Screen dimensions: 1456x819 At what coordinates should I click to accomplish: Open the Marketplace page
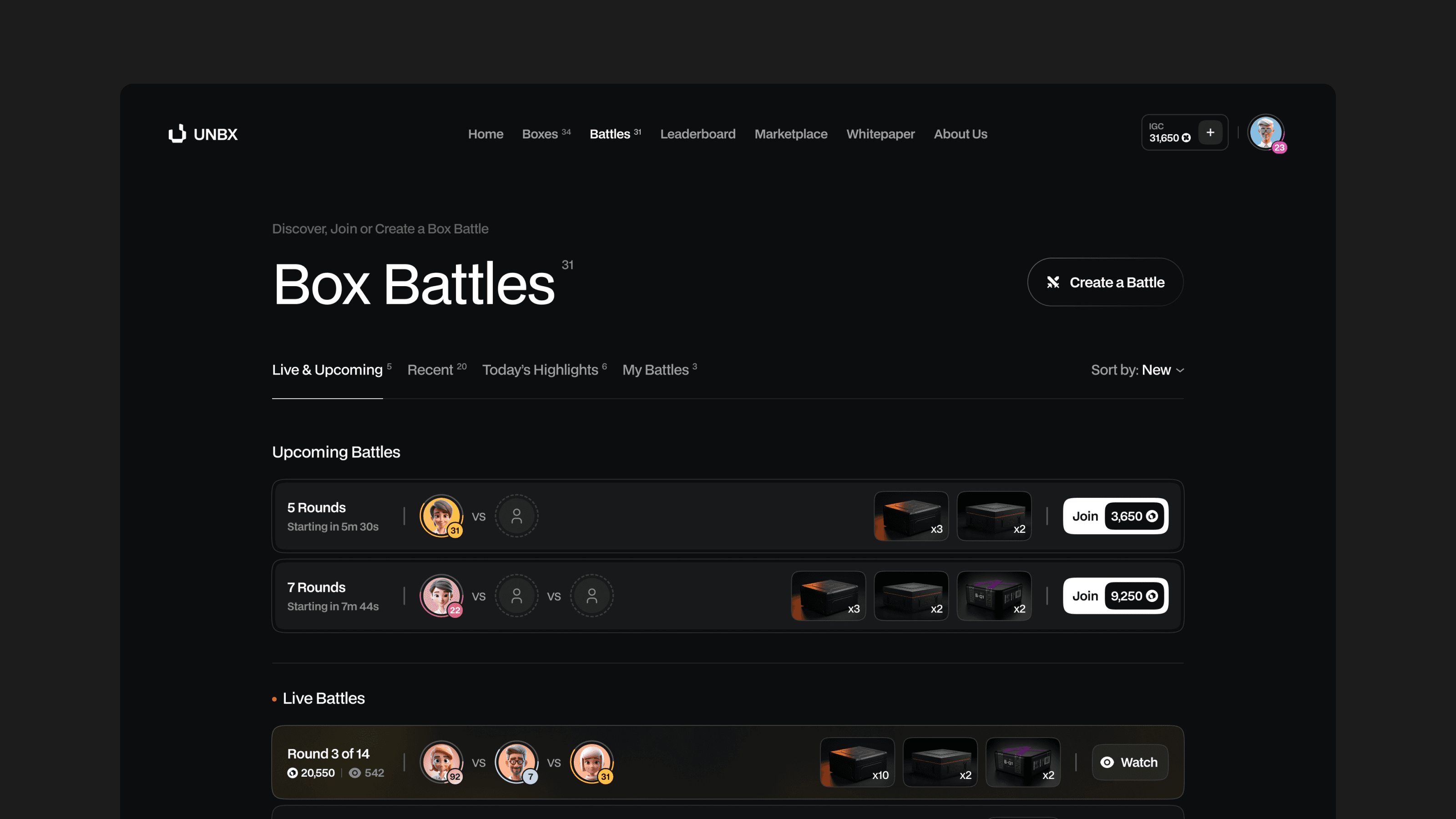(791, 134)
